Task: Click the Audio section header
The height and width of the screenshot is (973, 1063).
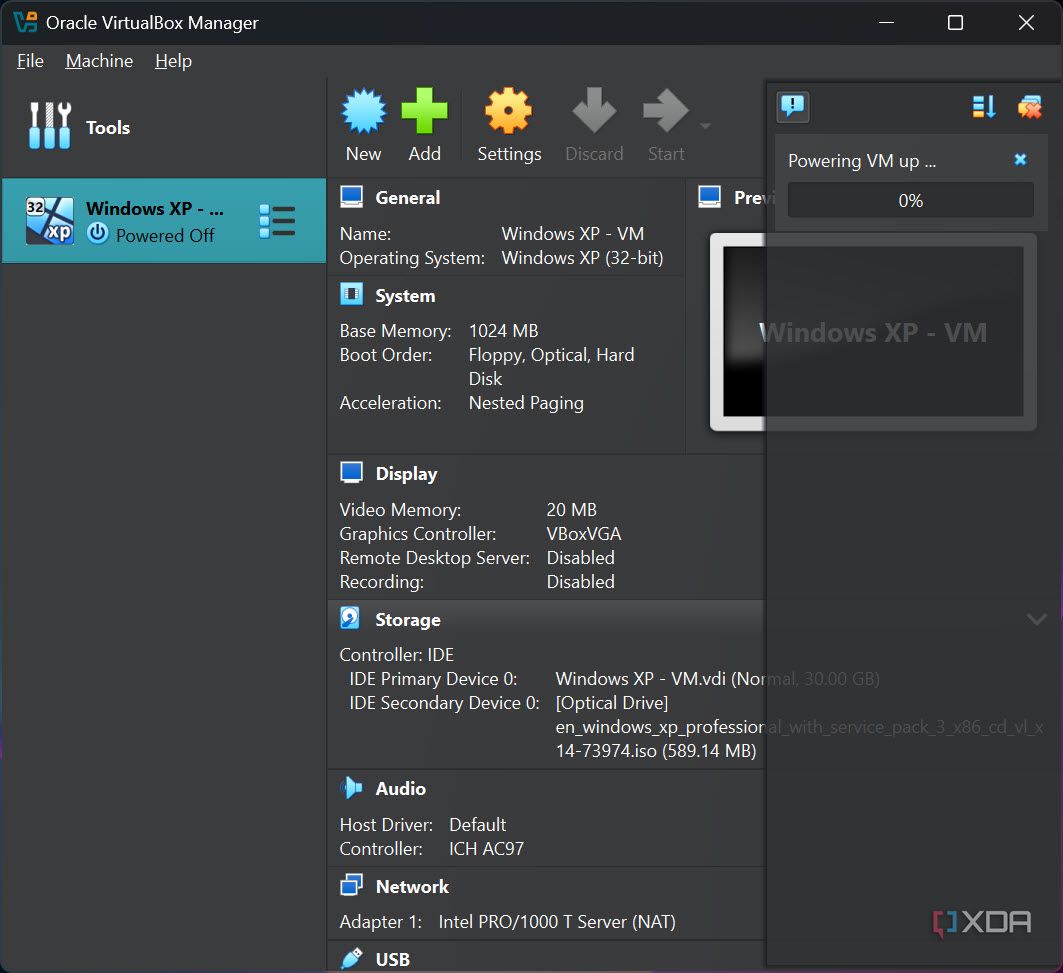Action: click(400, 789)
